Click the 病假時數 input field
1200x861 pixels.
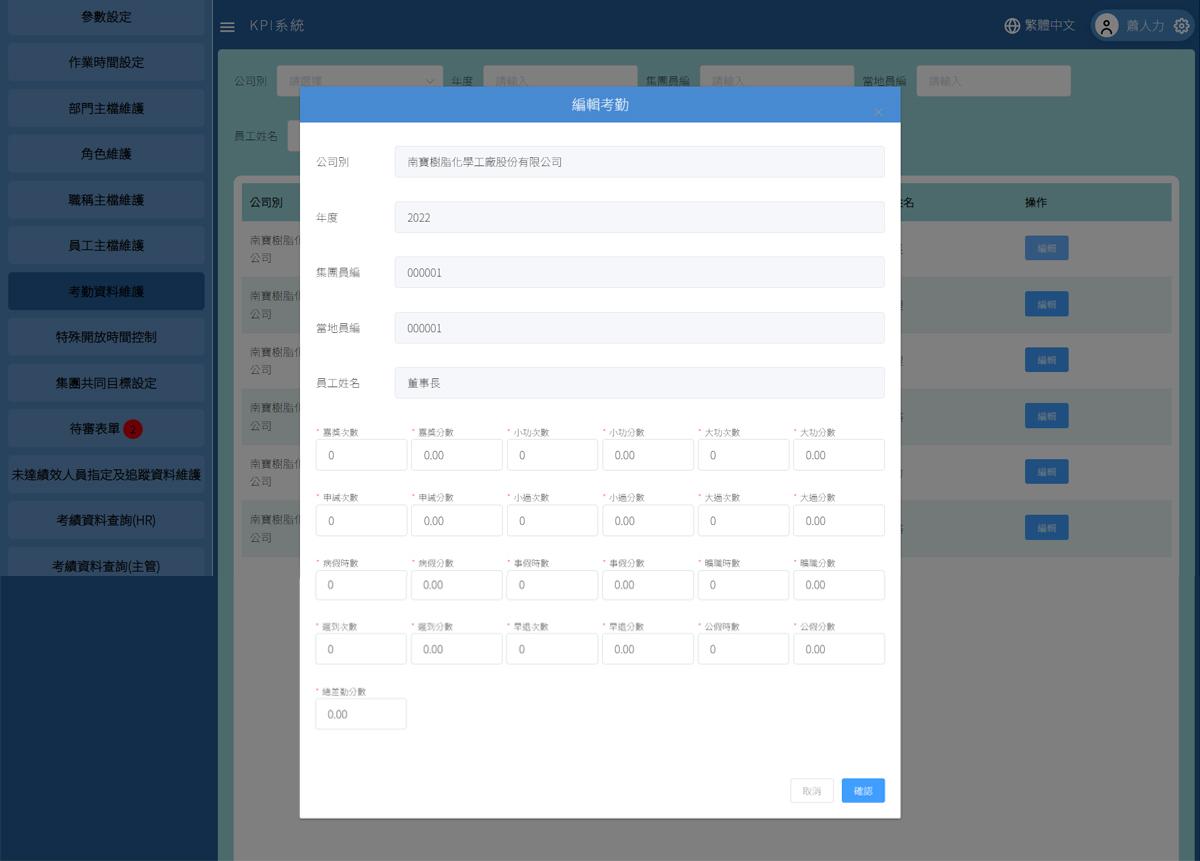pyautogui.click(x=360, y=585)
